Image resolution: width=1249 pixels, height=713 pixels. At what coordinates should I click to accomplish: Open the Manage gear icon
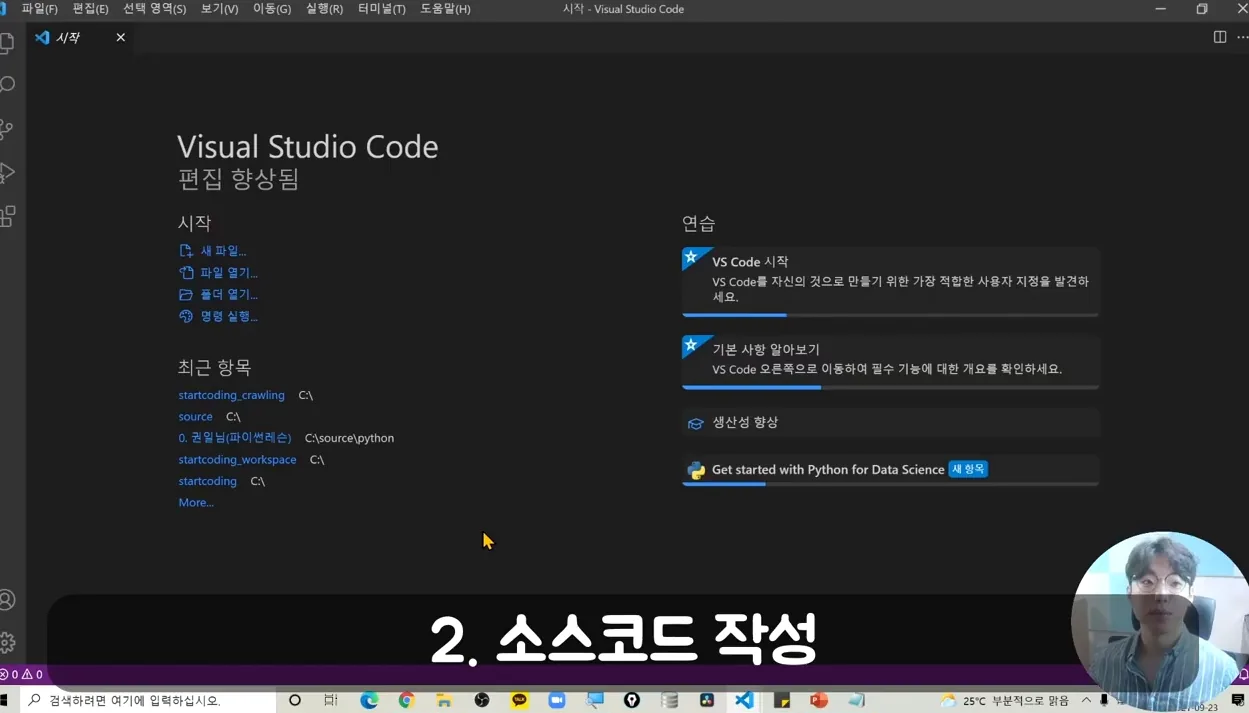pos(7,642)
